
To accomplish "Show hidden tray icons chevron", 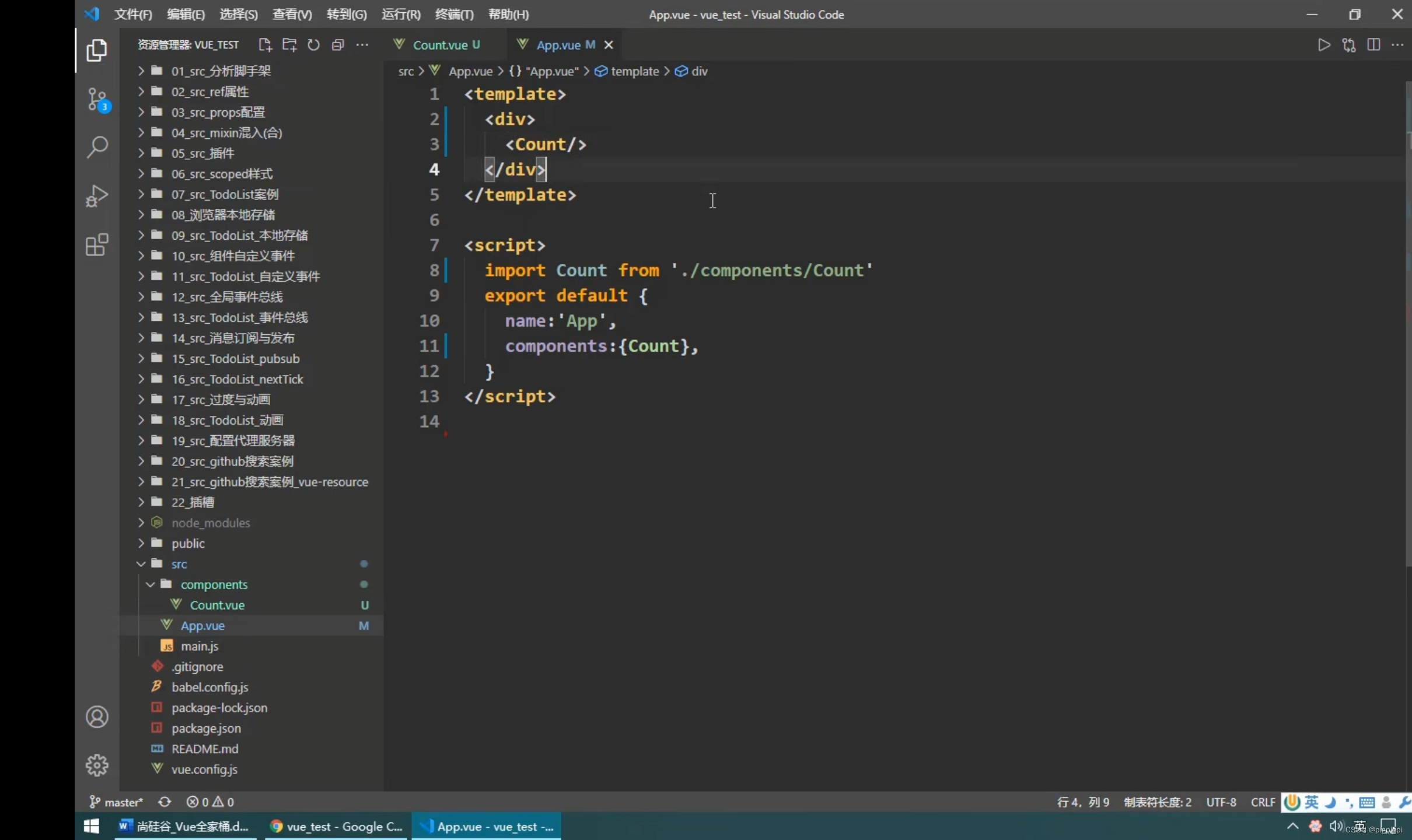I will coord(1292,827).
